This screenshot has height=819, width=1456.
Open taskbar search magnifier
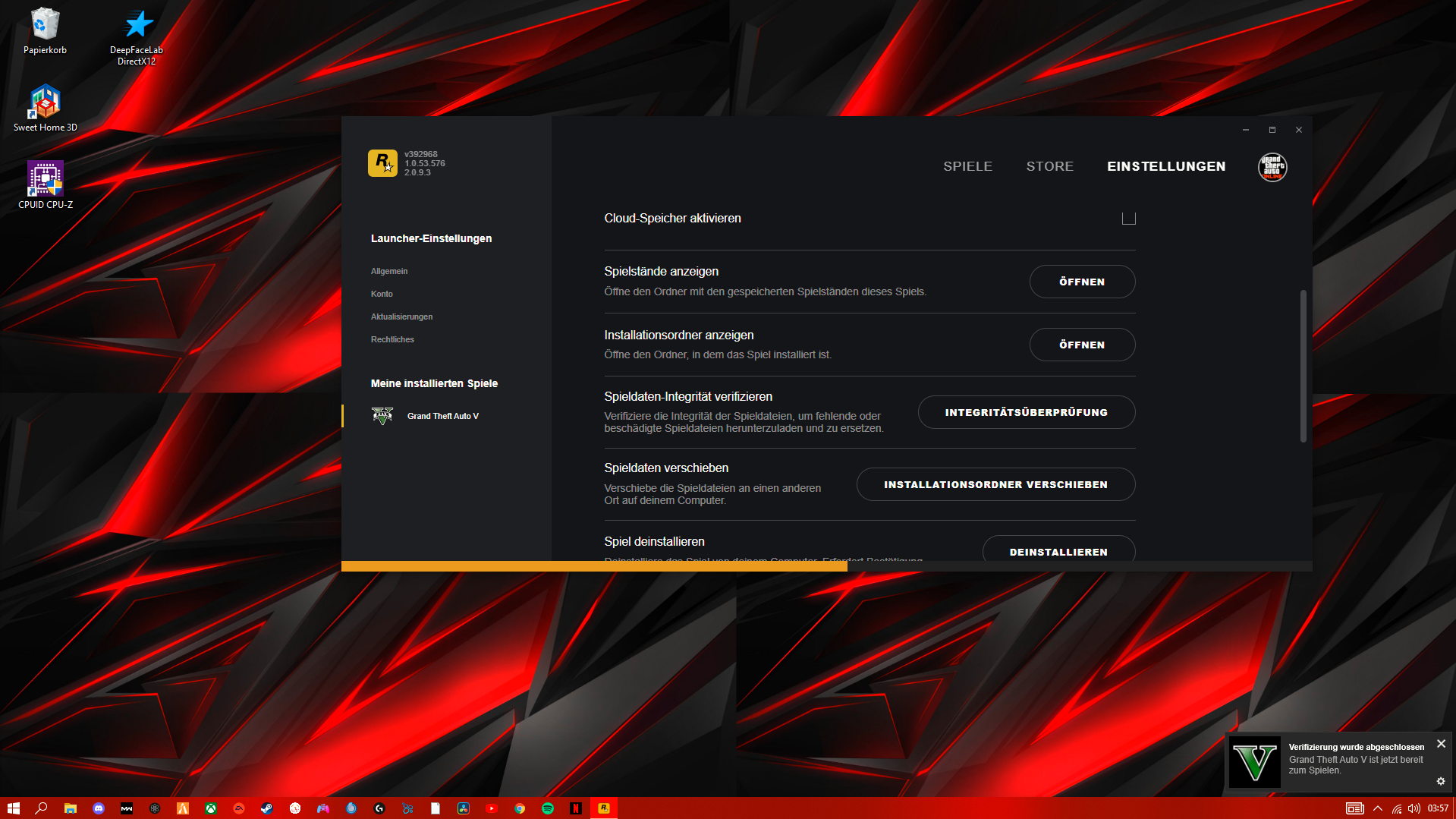tap(42, 808)
